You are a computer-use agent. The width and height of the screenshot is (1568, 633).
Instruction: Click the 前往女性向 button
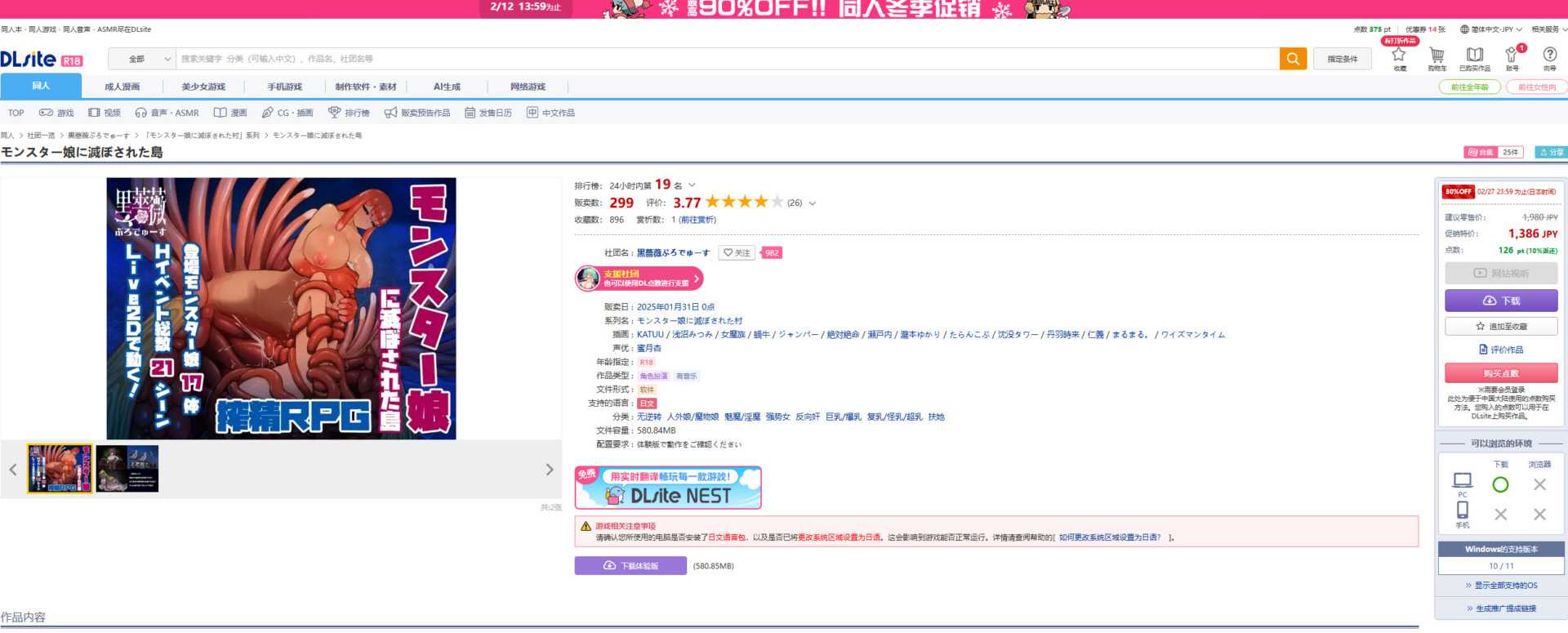point(1536,87)
